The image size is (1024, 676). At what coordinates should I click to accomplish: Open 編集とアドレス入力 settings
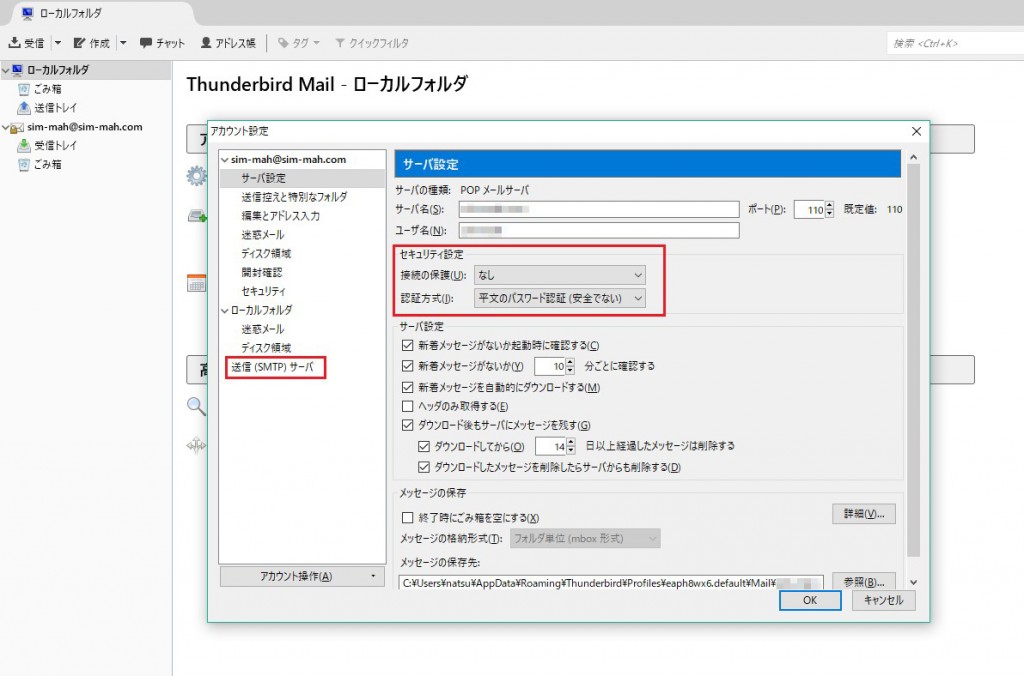click(x=280, y=216)
